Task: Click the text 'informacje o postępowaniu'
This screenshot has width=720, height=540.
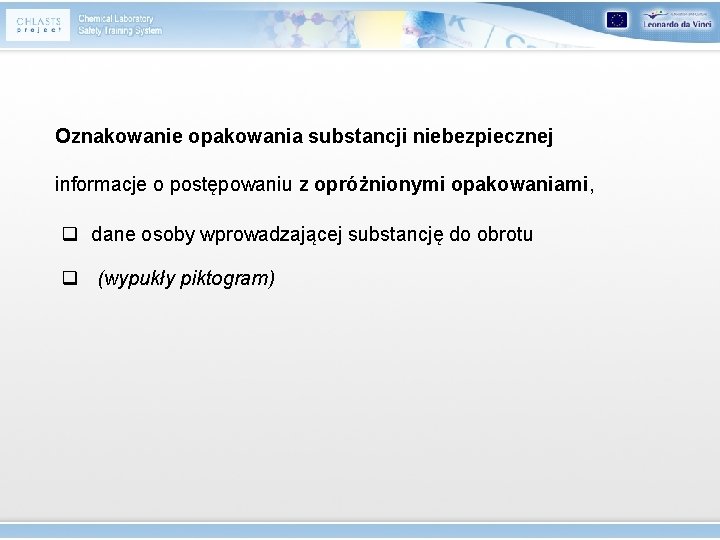Action: (174, 185)
